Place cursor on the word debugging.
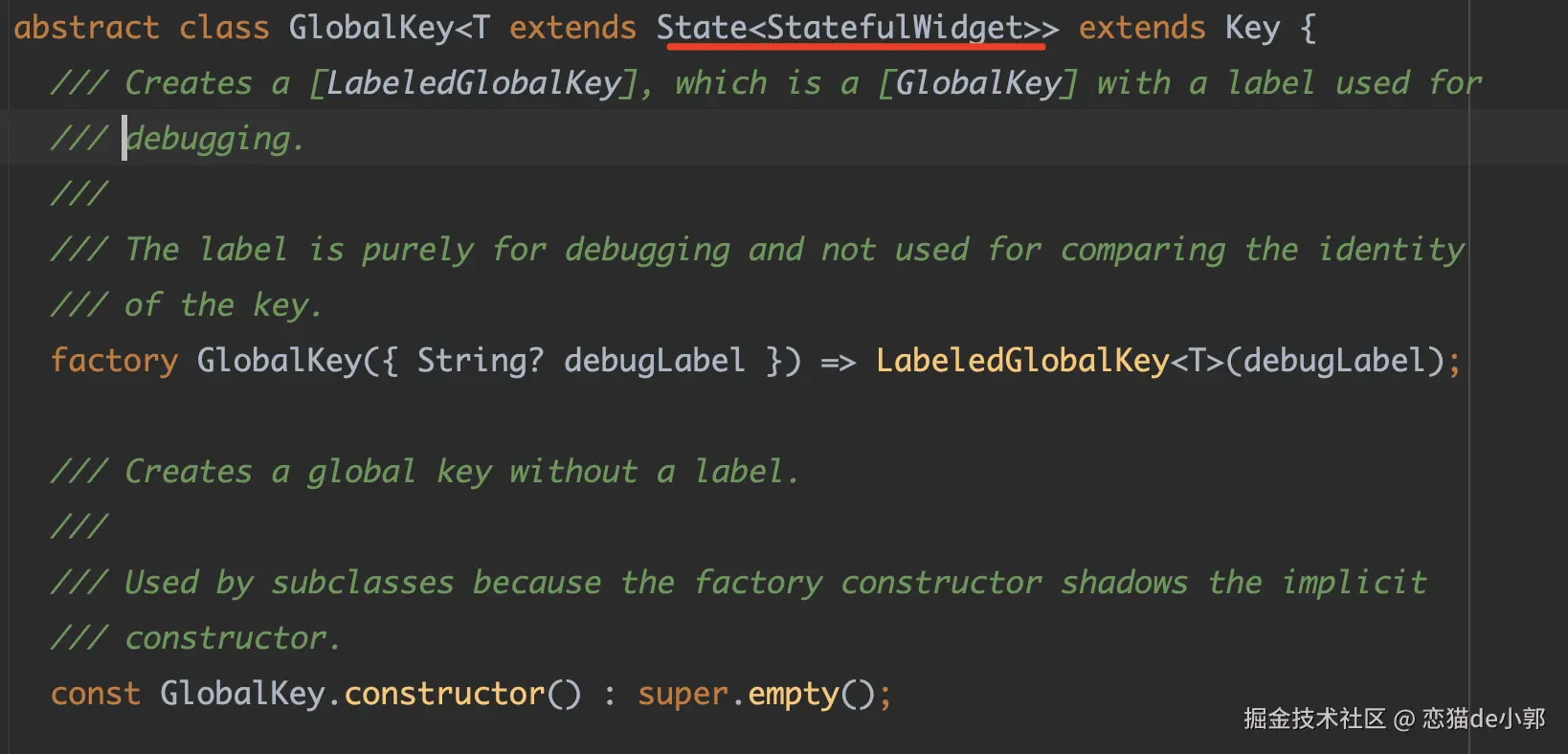The height and width of the screenshot is (754, 1568). click(209, 139)
